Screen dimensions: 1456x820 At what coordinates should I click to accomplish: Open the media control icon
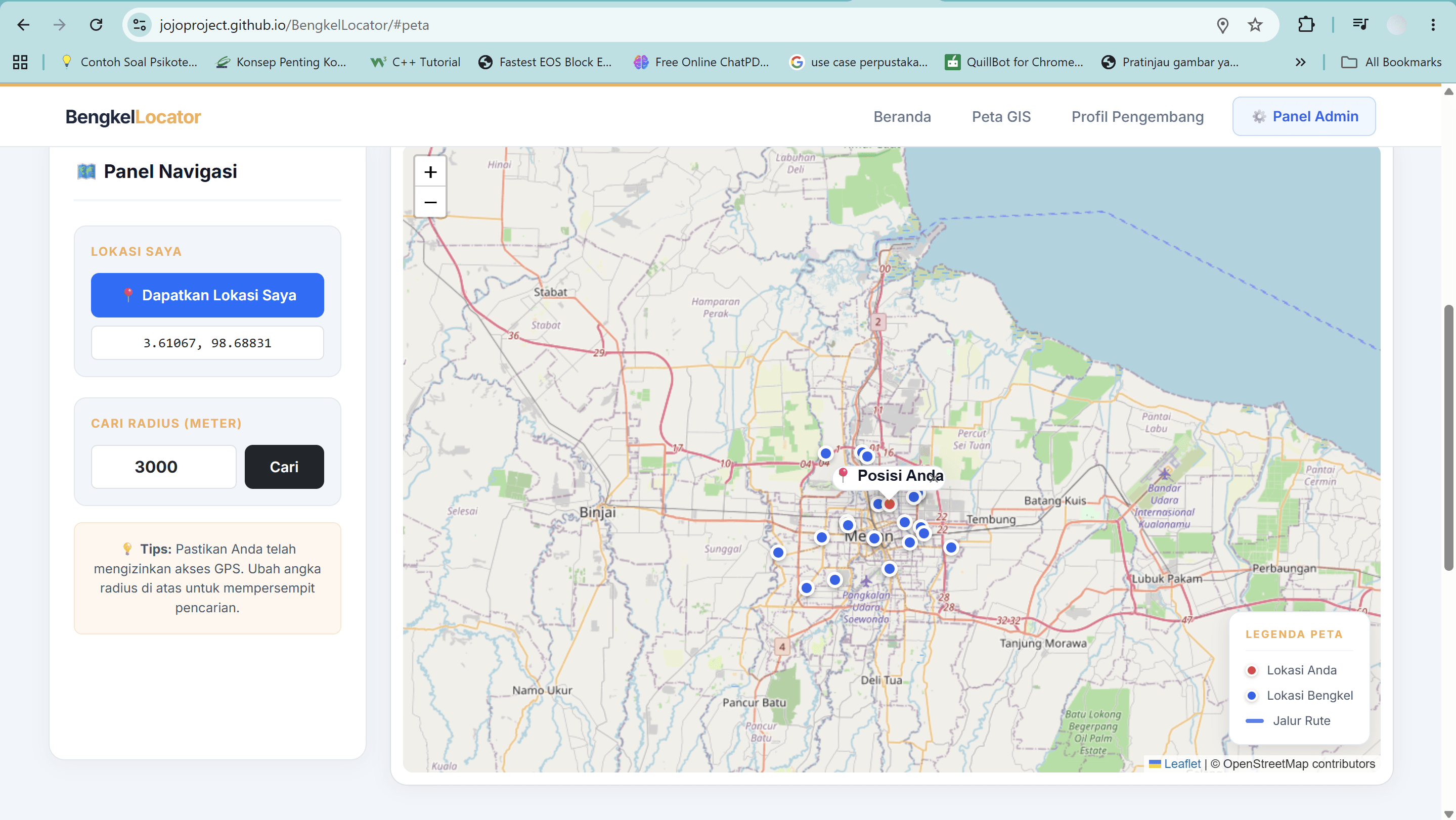pyautogui.click(x=1360, y=25)
